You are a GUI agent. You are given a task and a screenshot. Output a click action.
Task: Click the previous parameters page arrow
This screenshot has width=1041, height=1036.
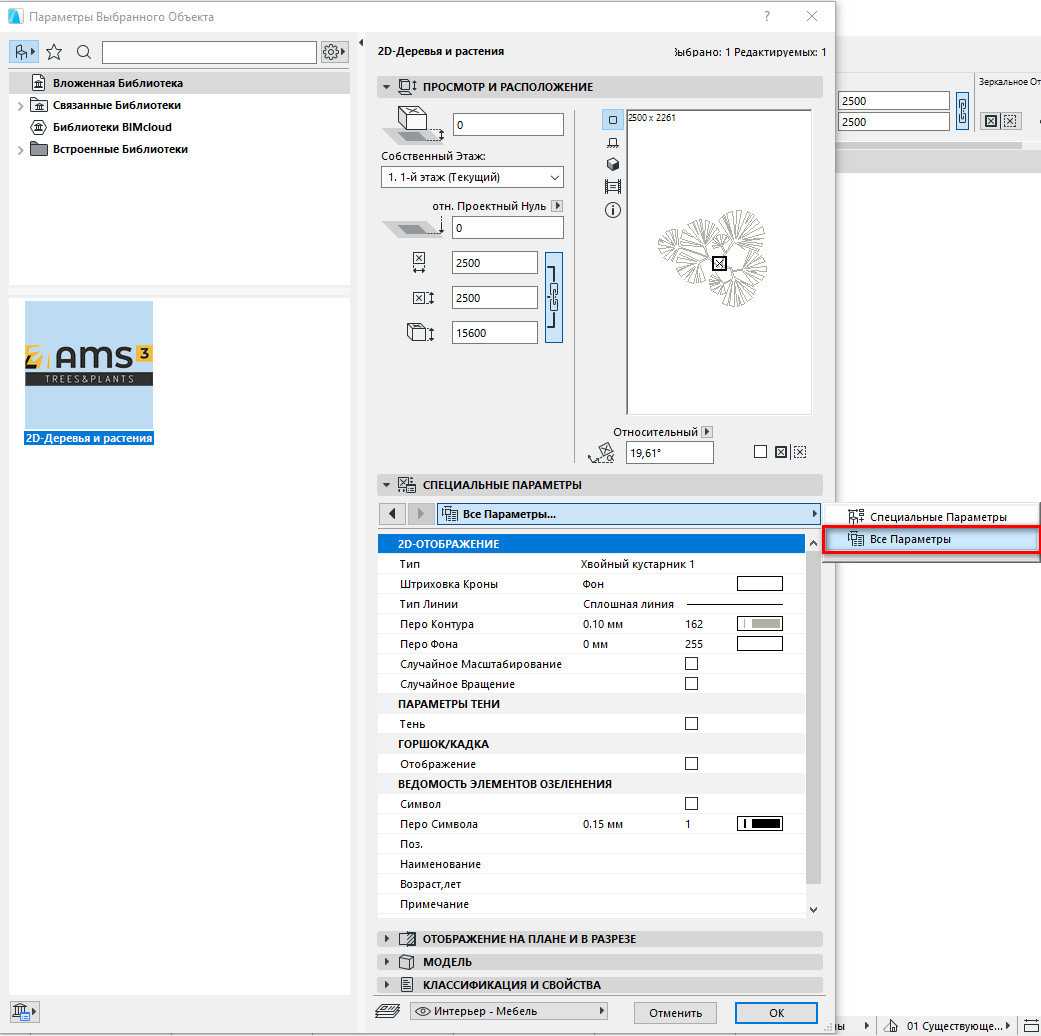tap(392, 514)
